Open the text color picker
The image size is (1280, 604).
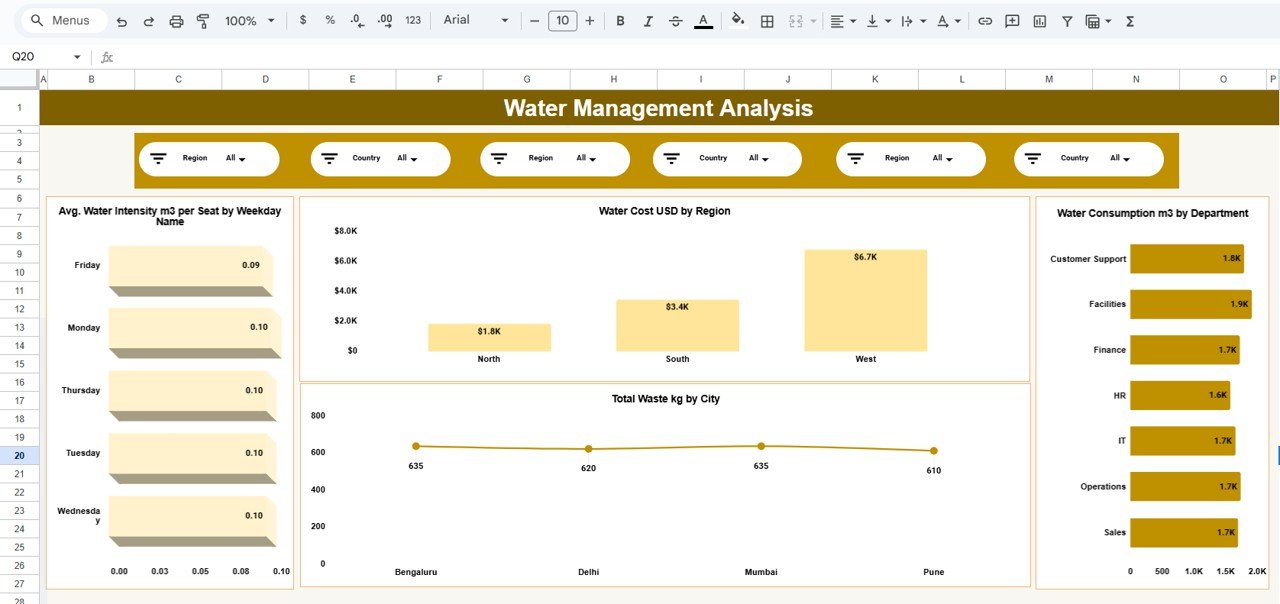[703, 20]
